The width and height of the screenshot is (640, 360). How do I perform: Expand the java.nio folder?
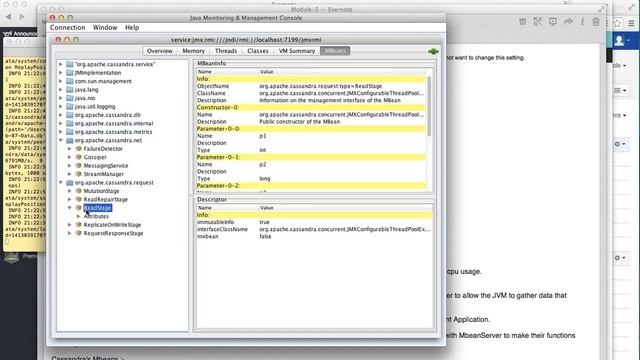click(x=61, y=98)
